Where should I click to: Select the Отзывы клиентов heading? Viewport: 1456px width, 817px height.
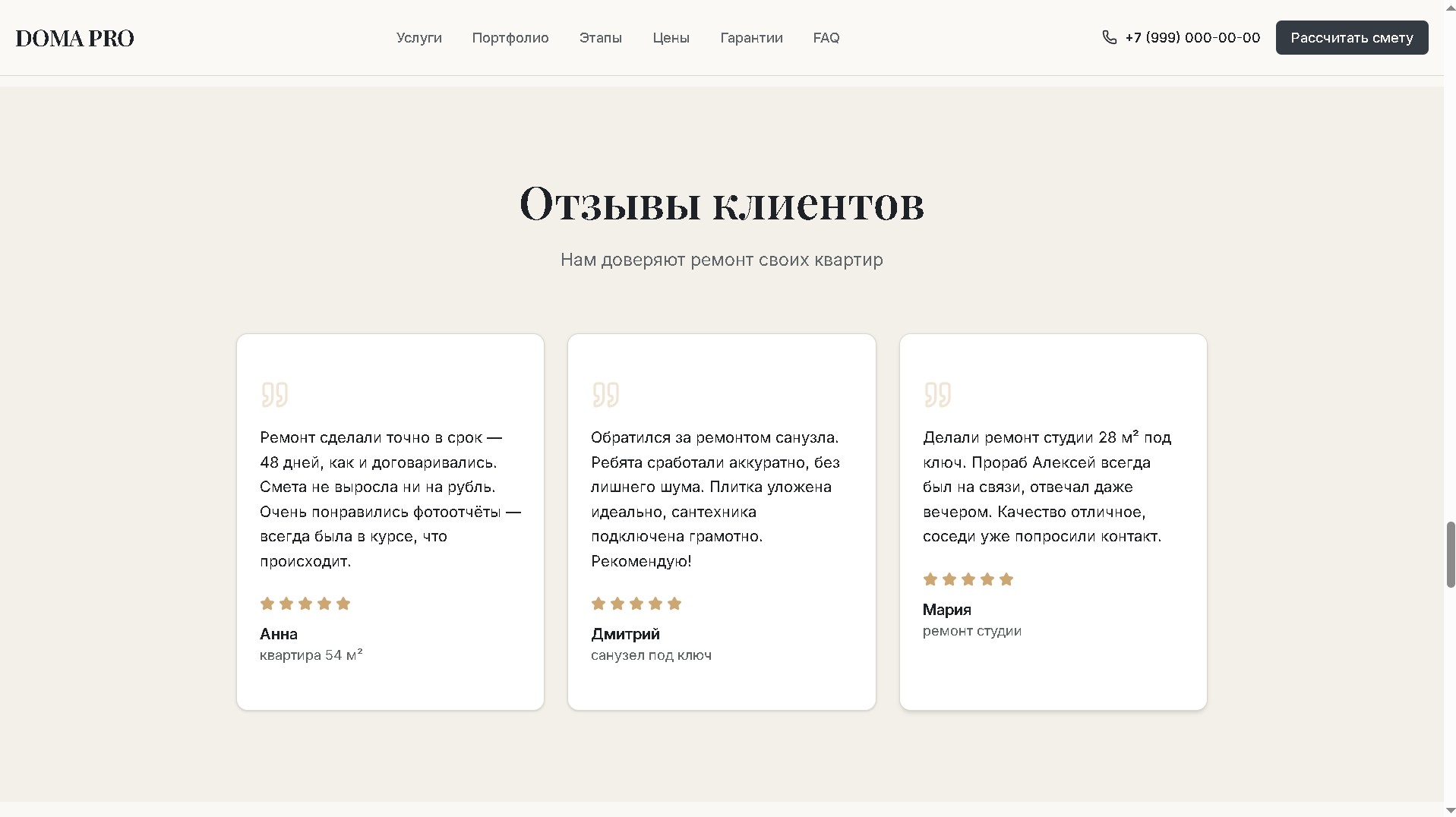click(x=722, y=203)
